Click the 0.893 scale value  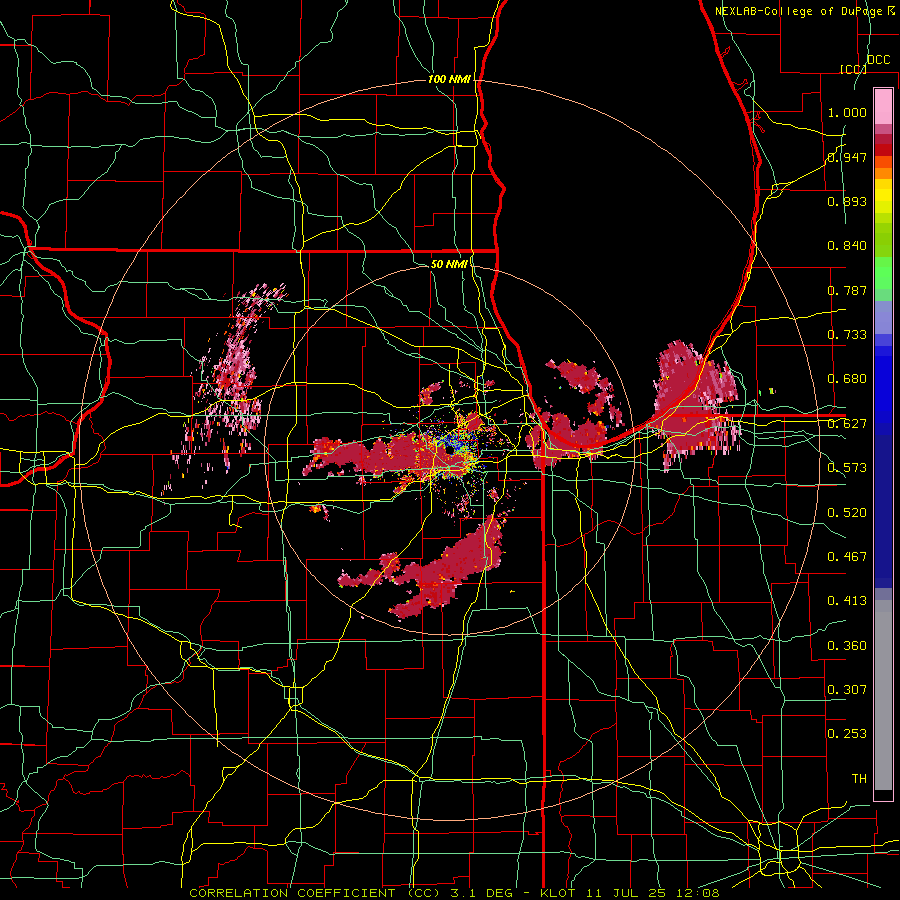coord(847,201)
